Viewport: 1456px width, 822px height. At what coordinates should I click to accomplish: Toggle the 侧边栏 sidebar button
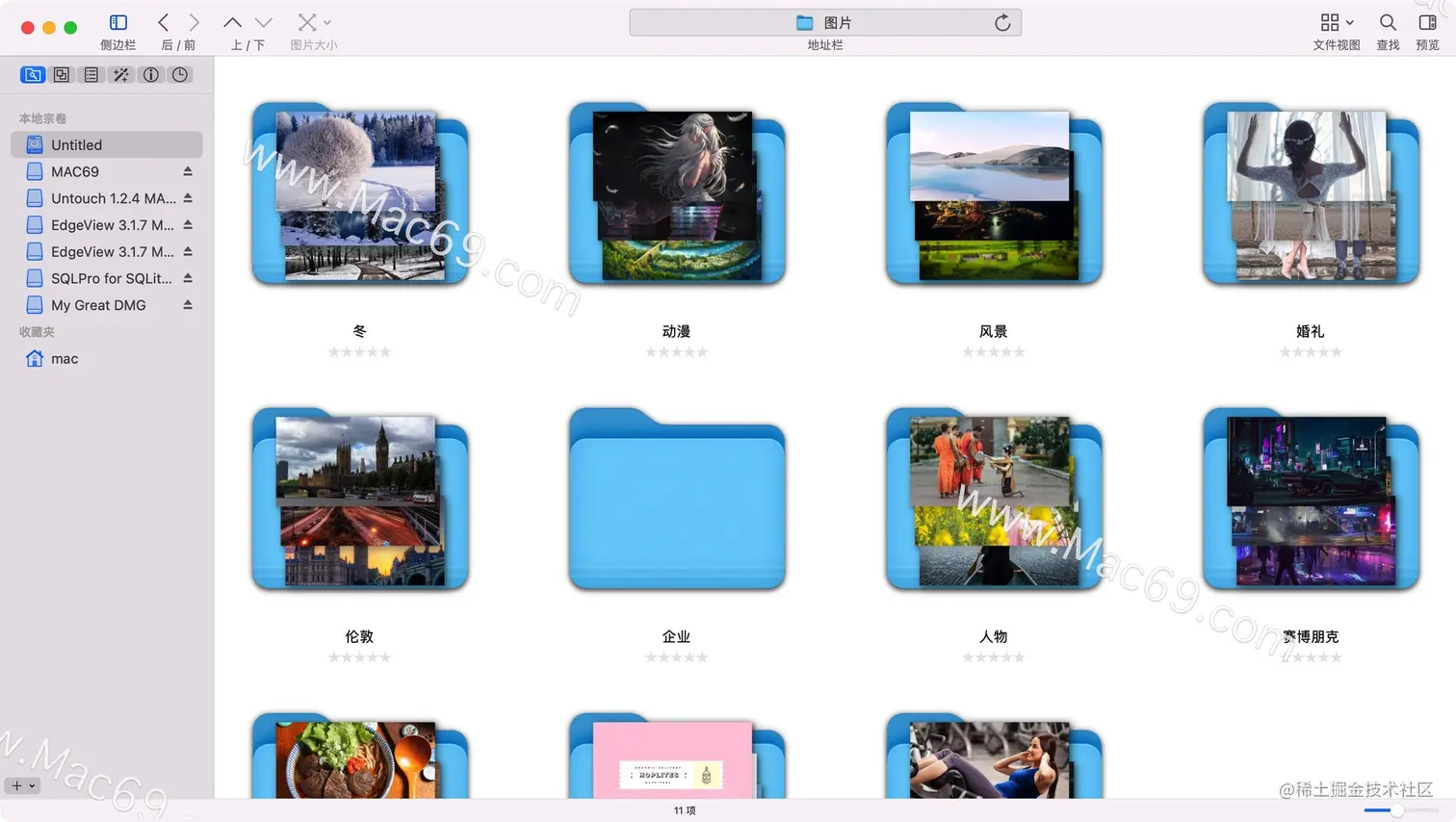pos(118,22)
